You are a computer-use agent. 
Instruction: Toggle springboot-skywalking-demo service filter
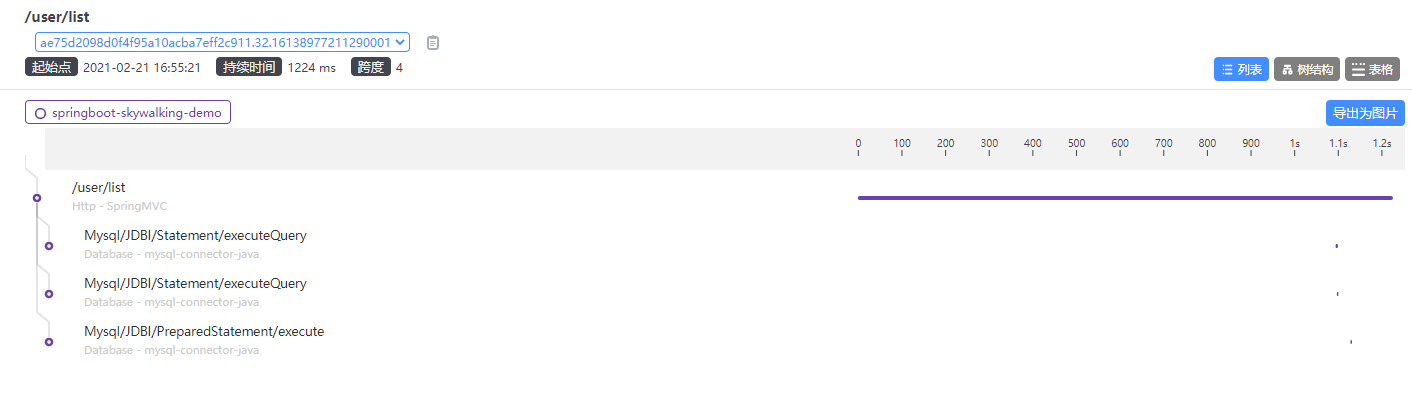[x=128, y=113]
